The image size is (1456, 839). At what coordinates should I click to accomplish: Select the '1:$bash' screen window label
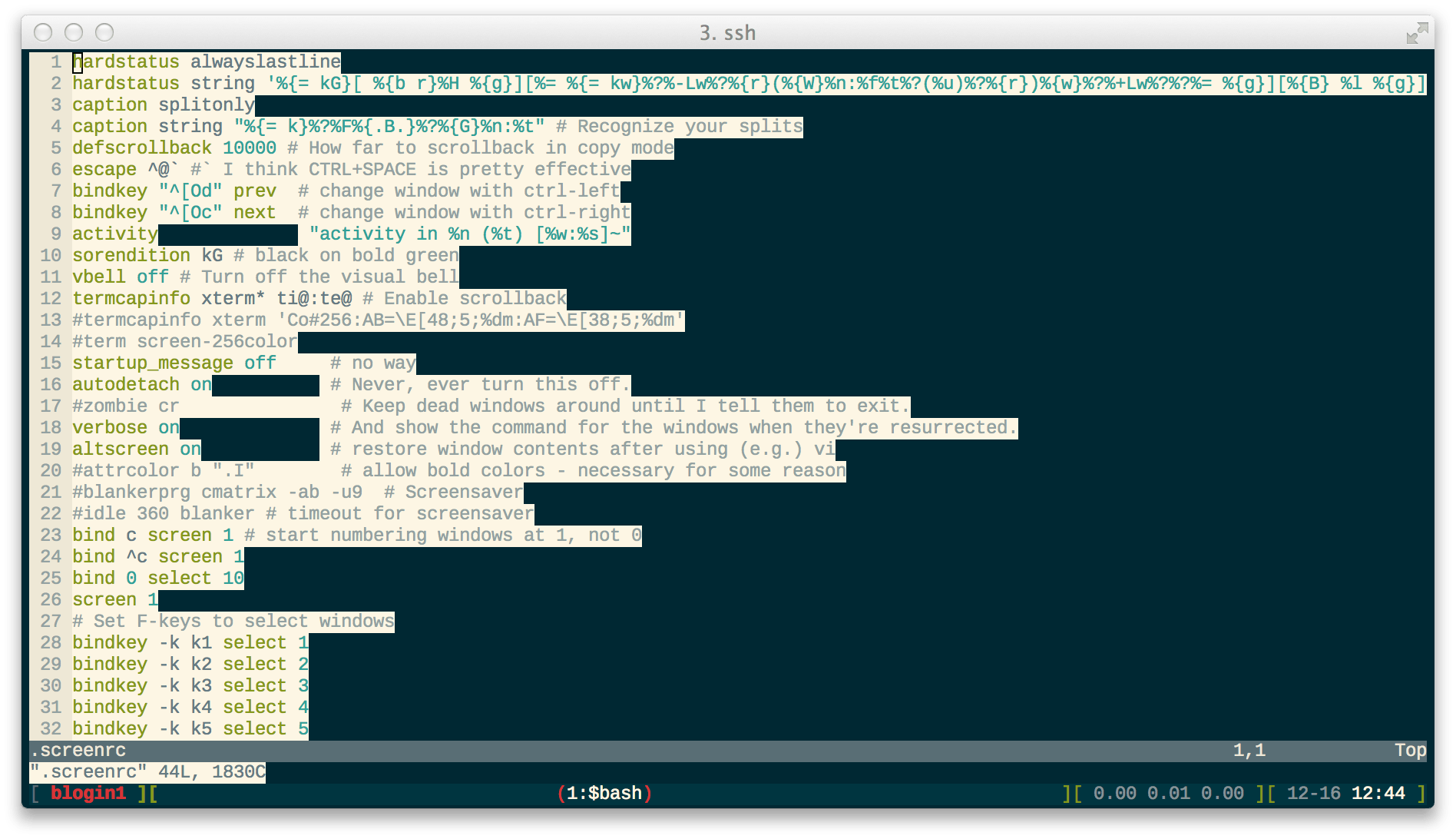click(604, 793)
